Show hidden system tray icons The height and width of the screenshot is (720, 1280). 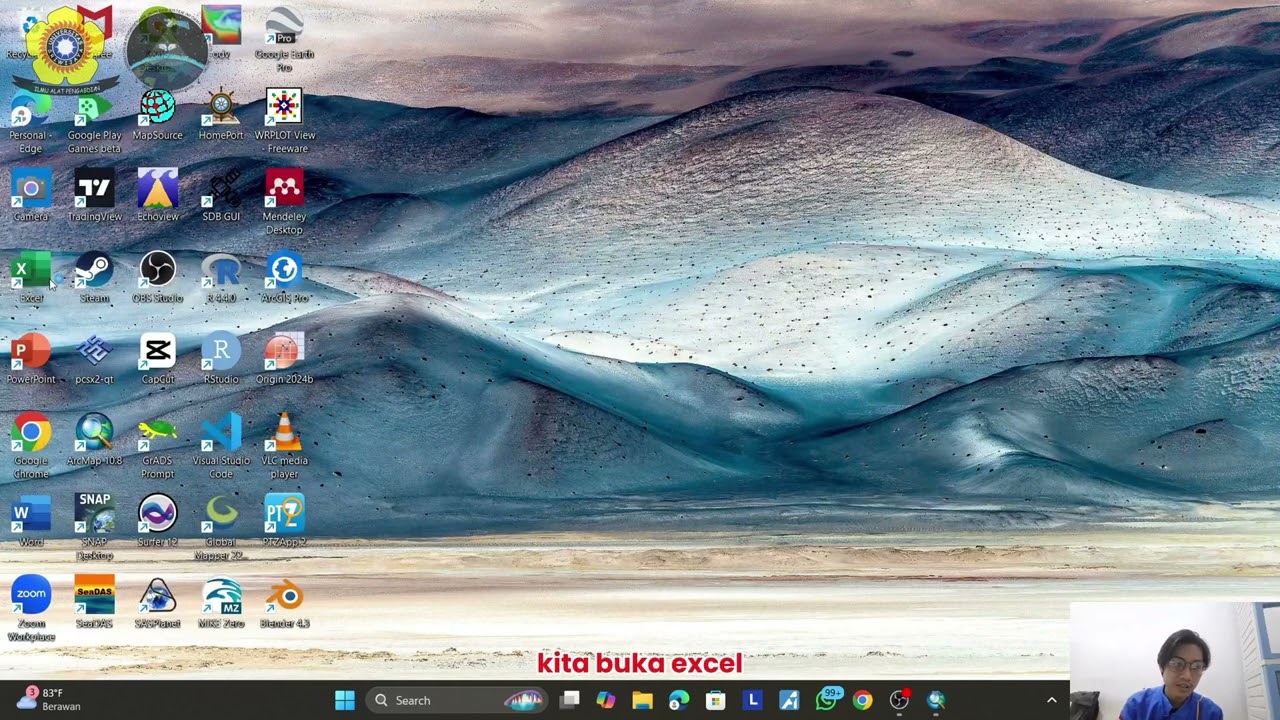tap(1051, 700)
